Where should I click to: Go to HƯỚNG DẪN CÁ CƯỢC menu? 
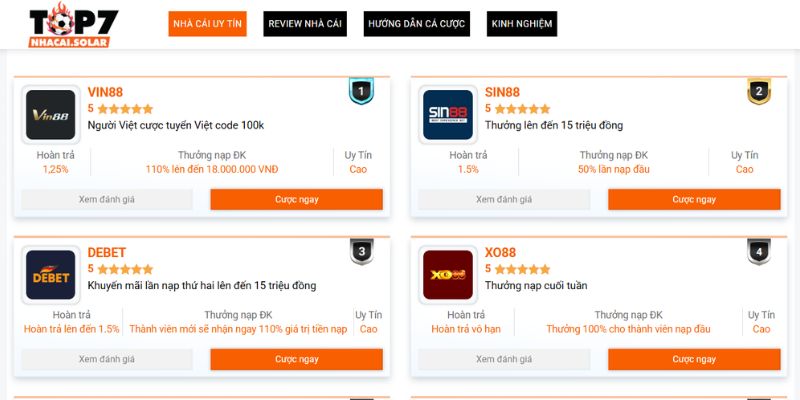(417, 24)
